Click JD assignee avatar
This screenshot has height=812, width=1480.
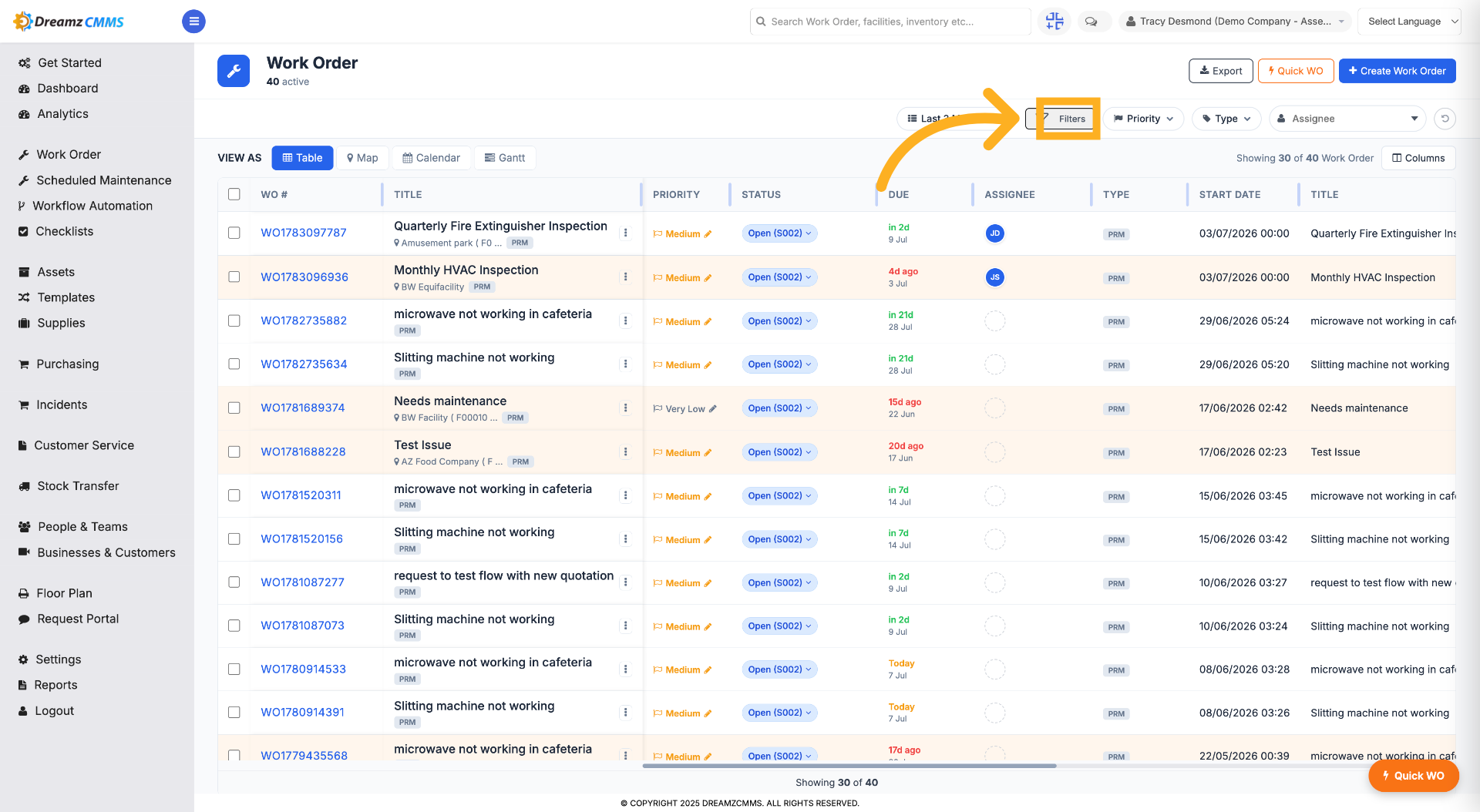pyautogui.click(x=995, y=233)
